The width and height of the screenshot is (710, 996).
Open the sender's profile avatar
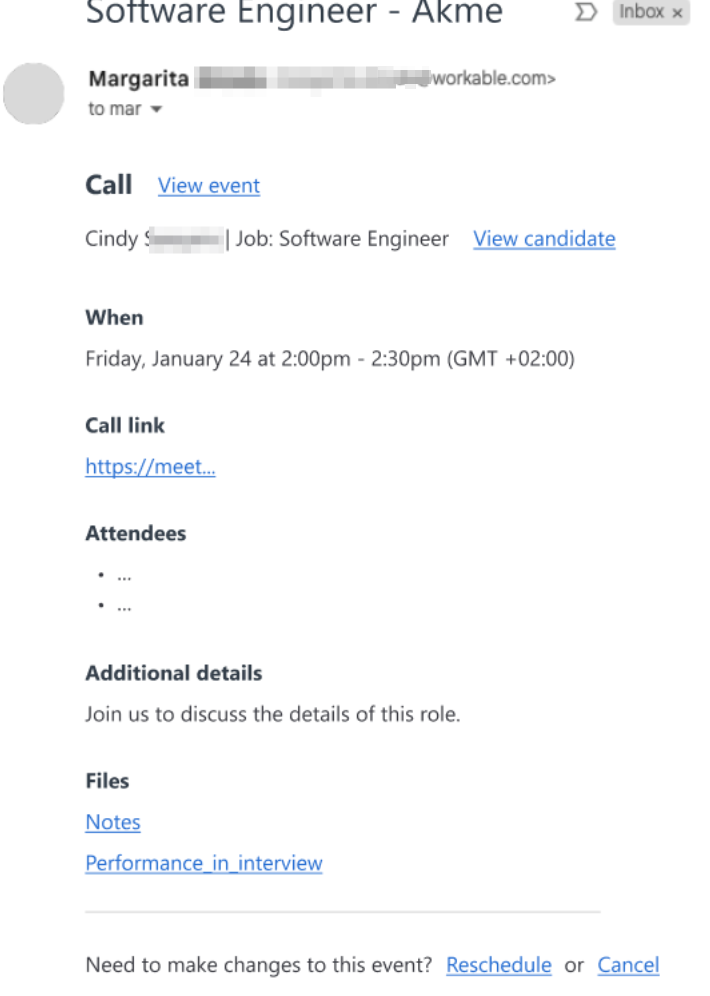tap(35, 94)
